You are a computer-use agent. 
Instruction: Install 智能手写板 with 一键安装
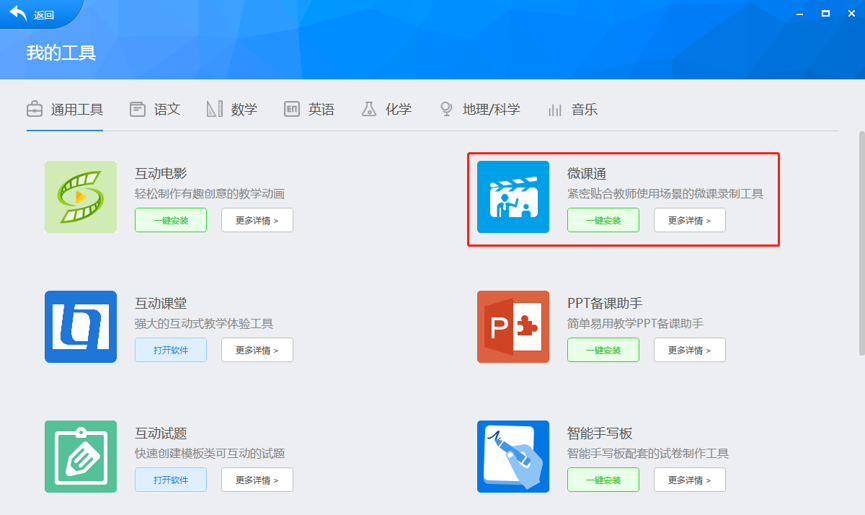point(604,480)
